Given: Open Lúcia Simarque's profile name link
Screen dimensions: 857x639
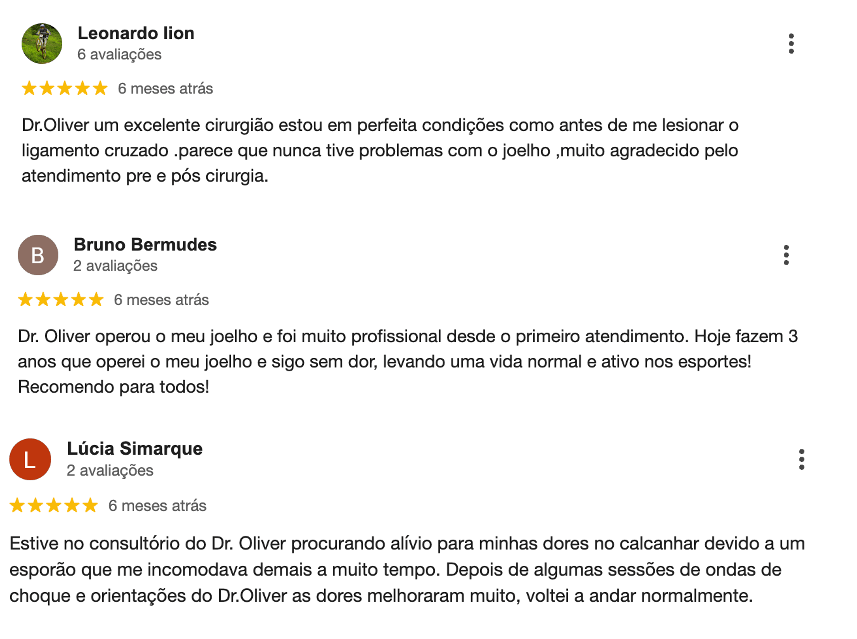Looking at the screenshot, I should [134, 449].
